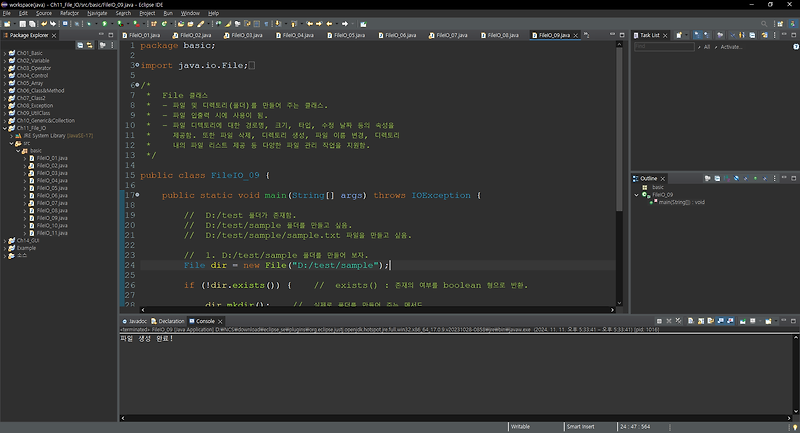Viewport: 800px width, 433px height.
Task: Expand the Ch01_Basic project node
Action: tap(5, 53)
